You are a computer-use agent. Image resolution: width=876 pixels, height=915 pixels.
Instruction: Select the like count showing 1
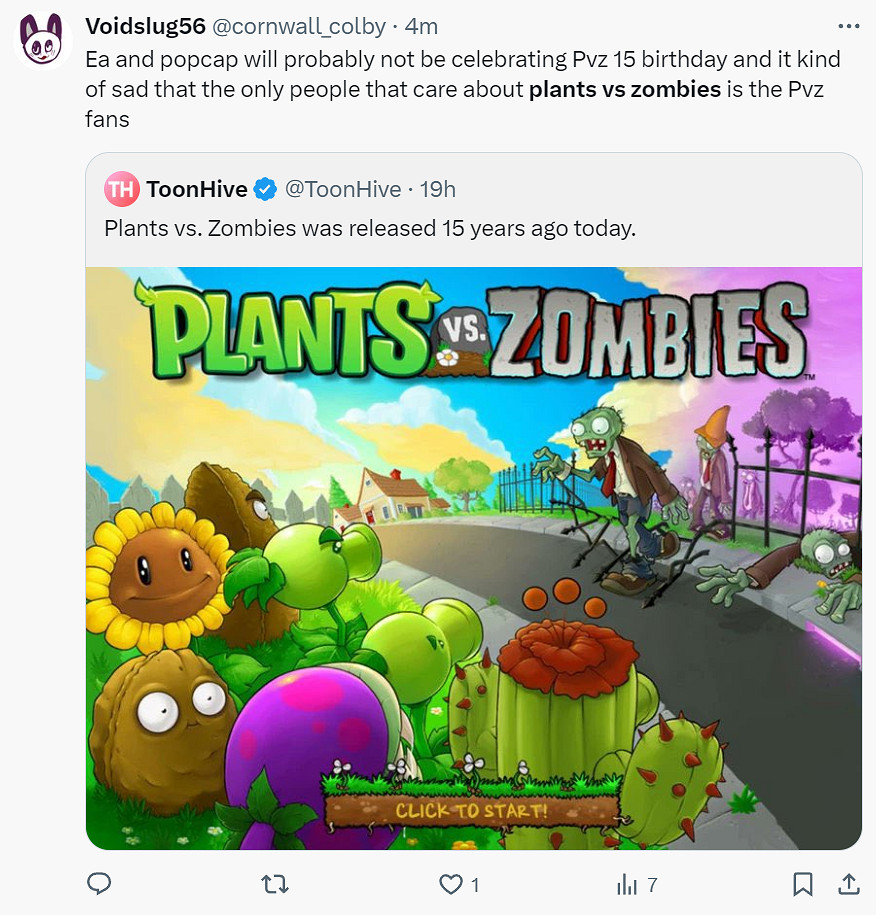pos(475,884)
